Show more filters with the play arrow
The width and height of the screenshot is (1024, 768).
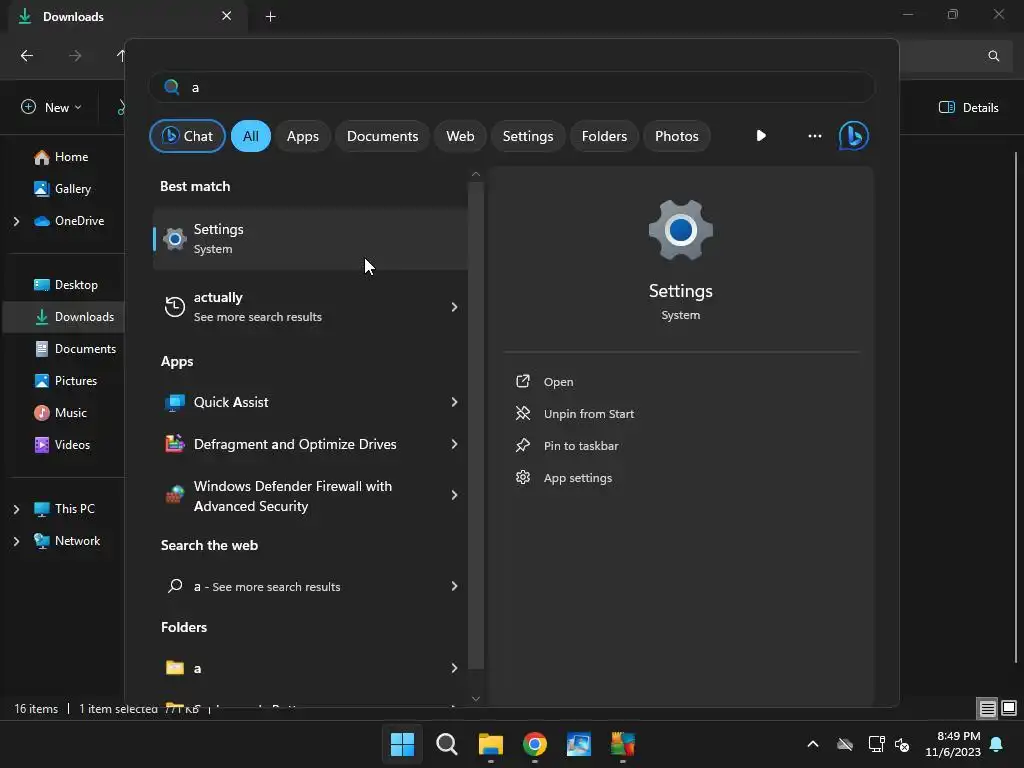point(761,136)
